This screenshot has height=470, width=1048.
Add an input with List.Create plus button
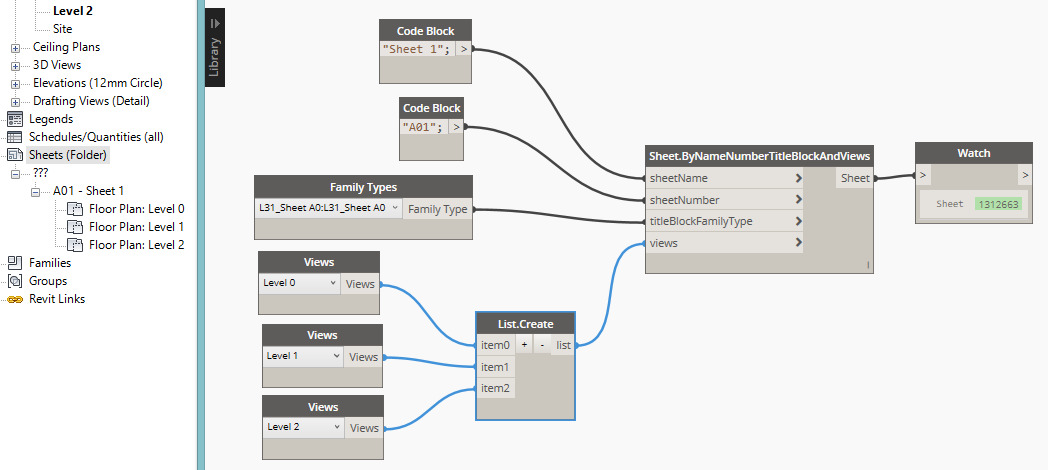coord(524,345)
